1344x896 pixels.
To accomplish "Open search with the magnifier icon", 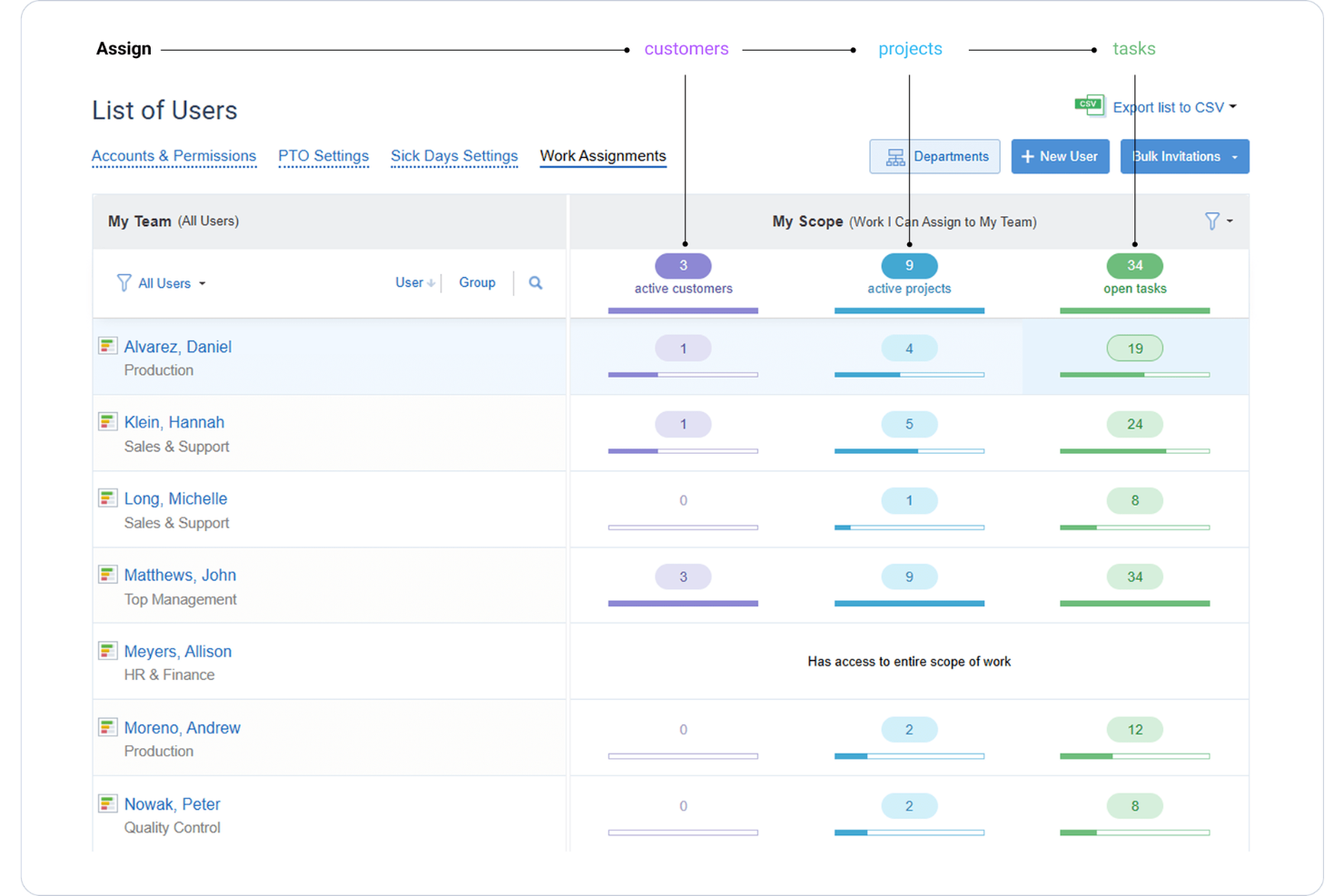I will click(x=535, y=282).
